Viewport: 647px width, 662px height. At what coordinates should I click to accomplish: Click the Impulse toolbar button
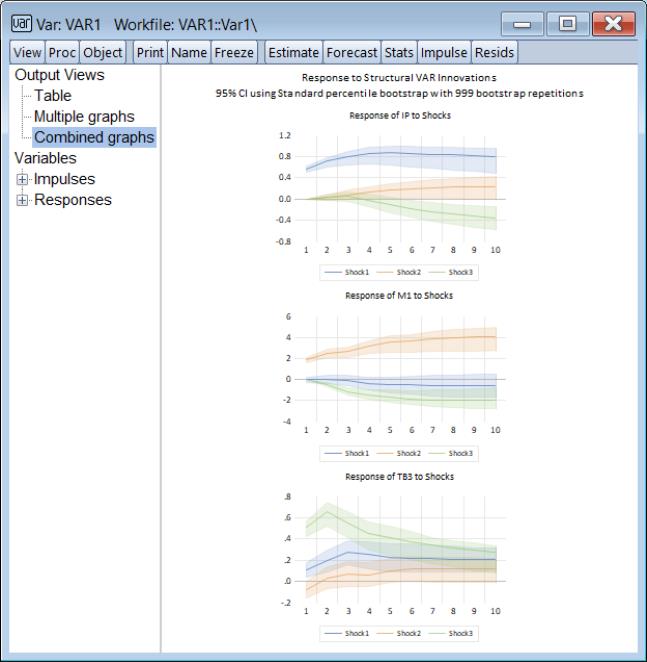pos(444,53)
